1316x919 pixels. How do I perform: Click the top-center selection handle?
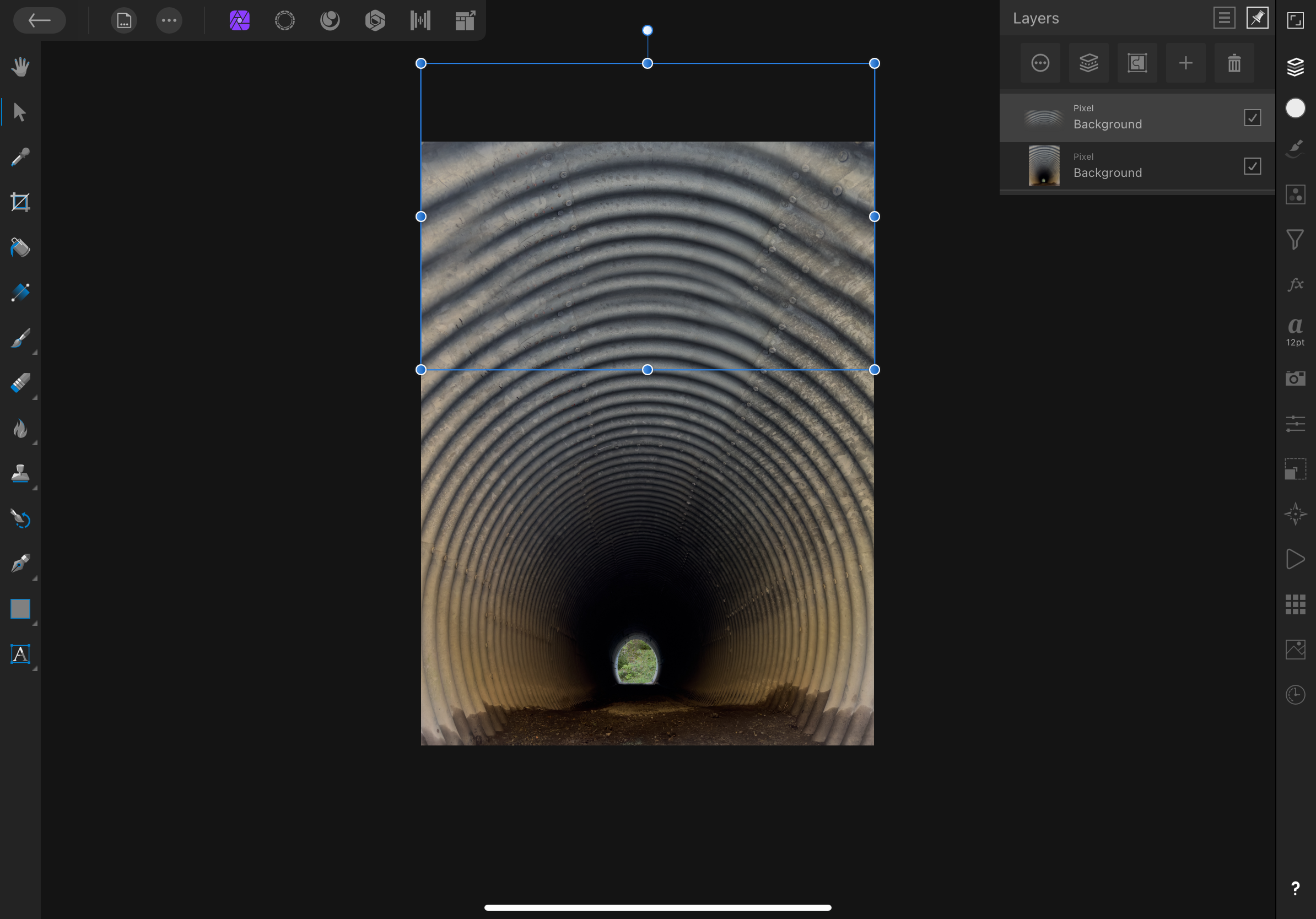pos(647,63)
